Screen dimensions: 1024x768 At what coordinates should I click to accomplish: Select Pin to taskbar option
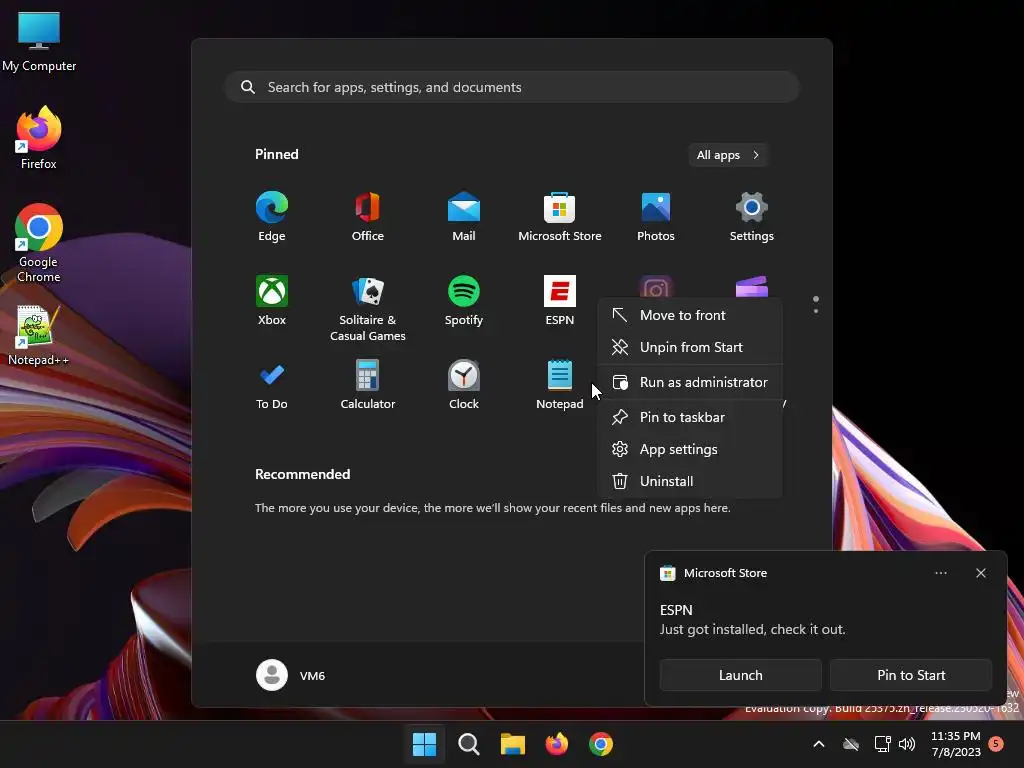[690, 417]
